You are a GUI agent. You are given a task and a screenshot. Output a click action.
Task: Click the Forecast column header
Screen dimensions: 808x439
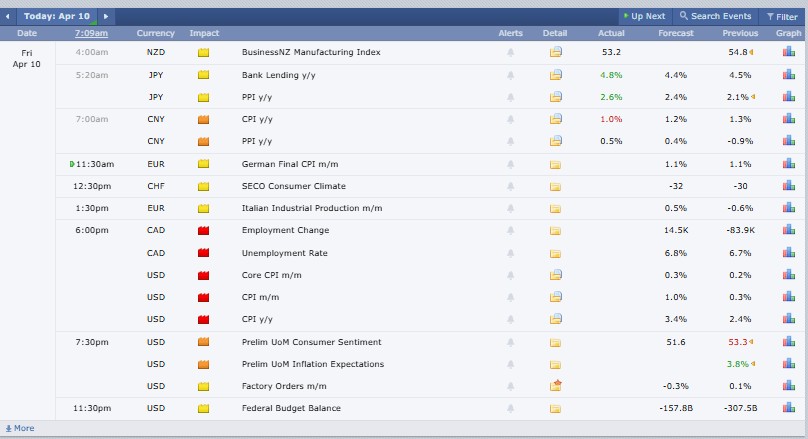click(676, 33)
